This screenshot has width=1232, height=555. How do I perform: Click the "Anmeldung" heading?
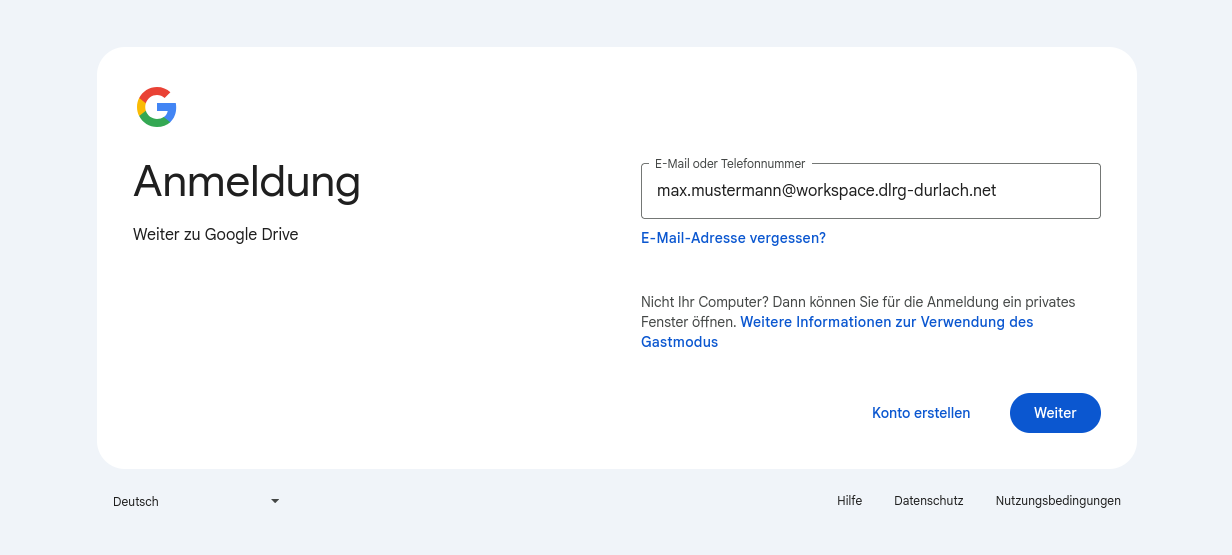point(246,182)
